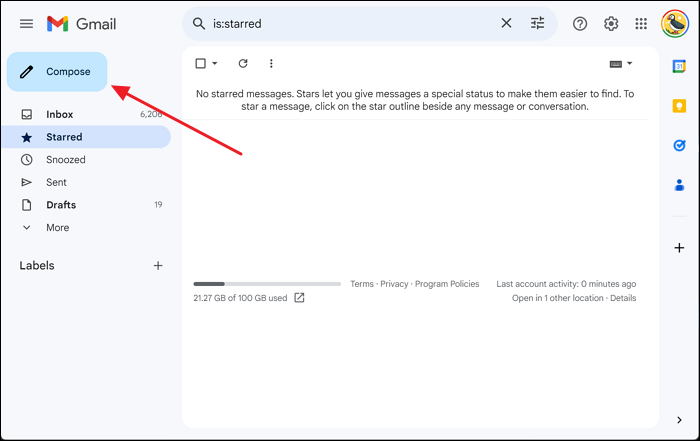The width and height of the screenshot is (700, 441).
Task: Open the Program Policies link
Action: (x=447, y=284)
